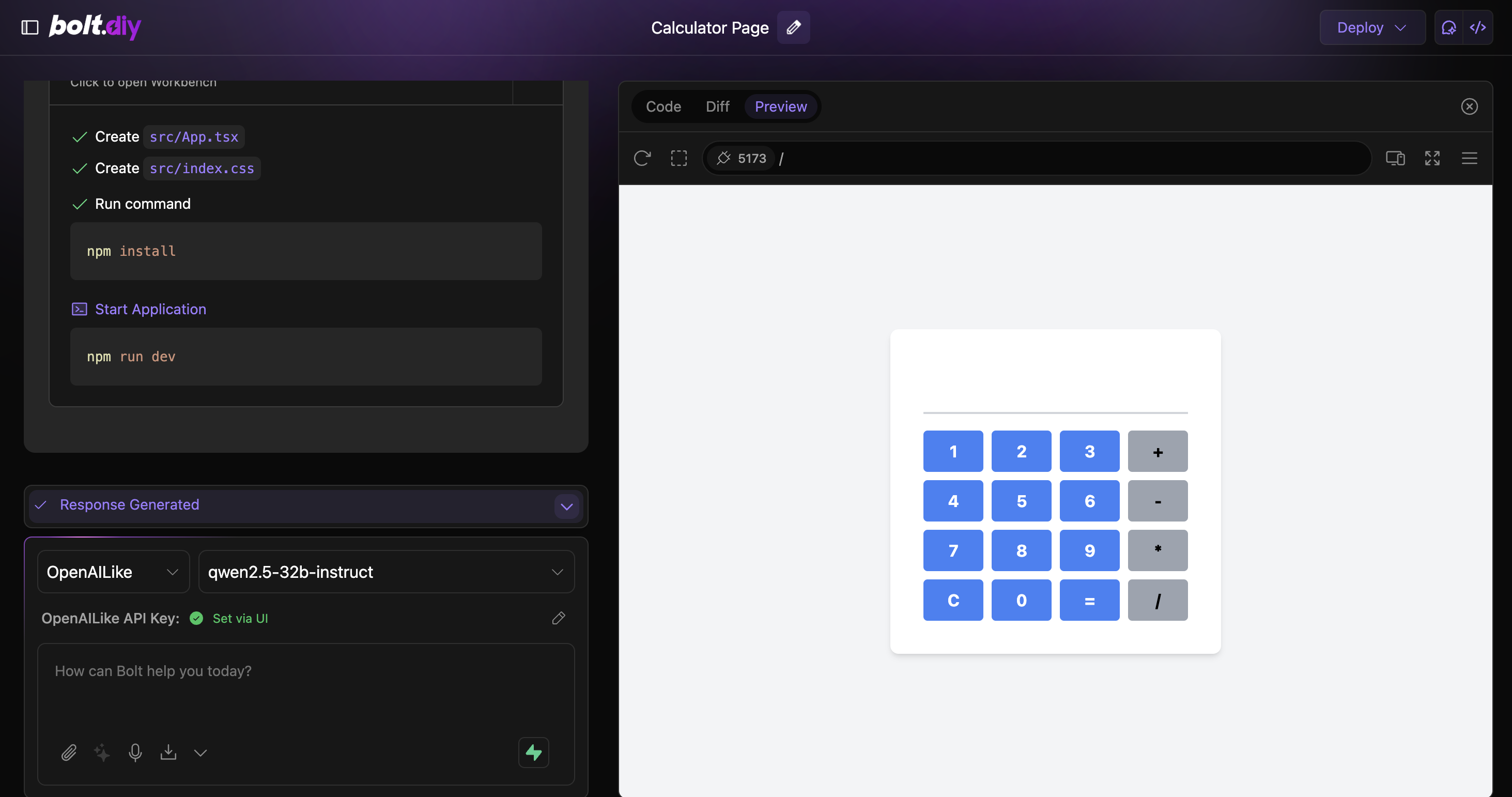Viewport: 1512px width, 797px height.
Task: Toggle the sidebar panel icon
Action: tap(30, 27)
